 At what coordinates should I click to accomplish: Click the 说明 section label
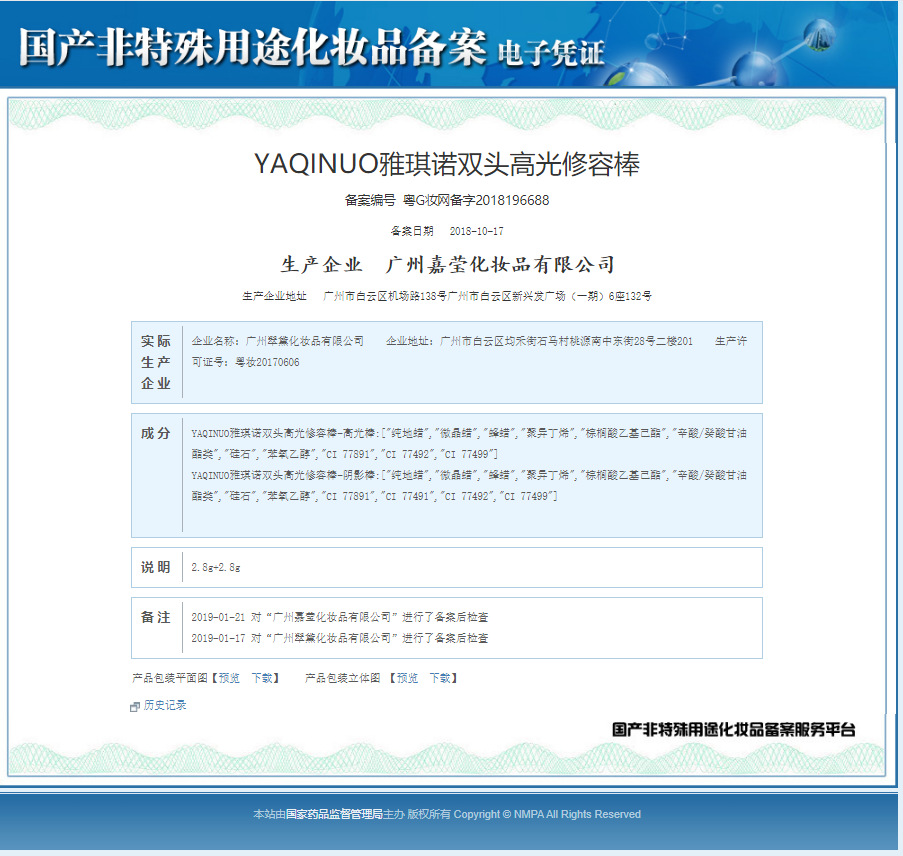point(156,567)
